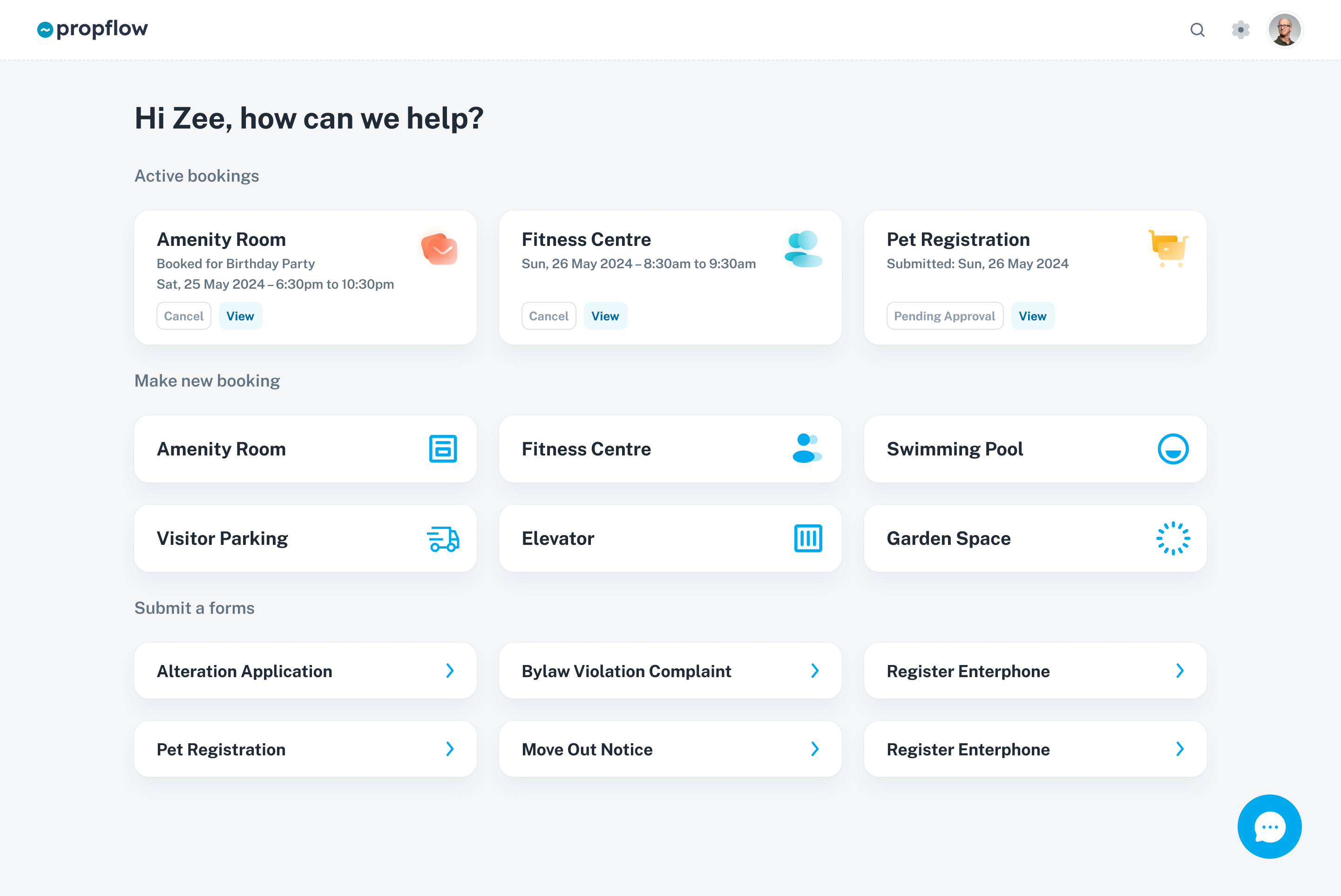This screenshot has width=1341, height=896.
Task: Click the Swimming Pool circle icon
Action: click(1173, 448)
